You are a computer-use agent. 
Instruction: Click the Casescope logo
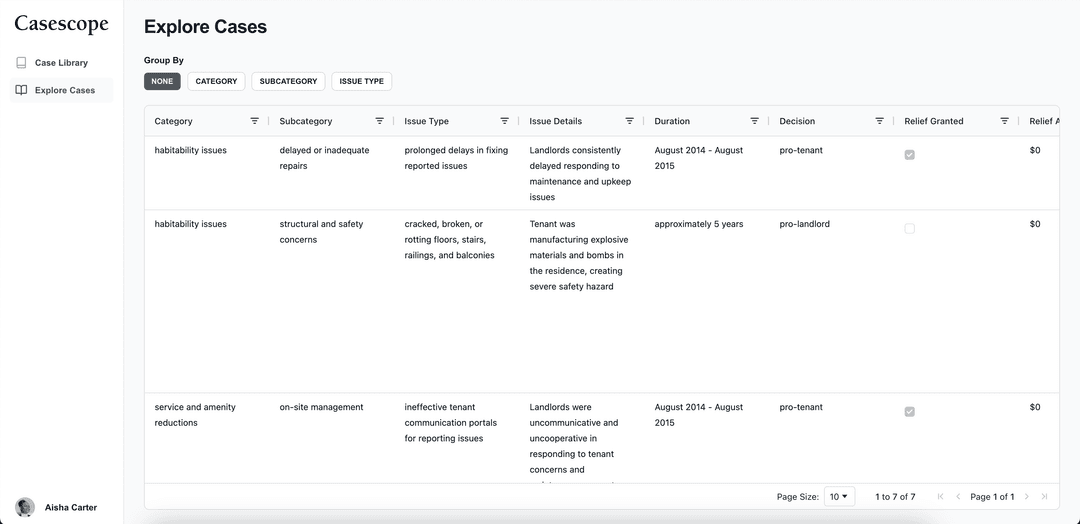pos(61,23)
